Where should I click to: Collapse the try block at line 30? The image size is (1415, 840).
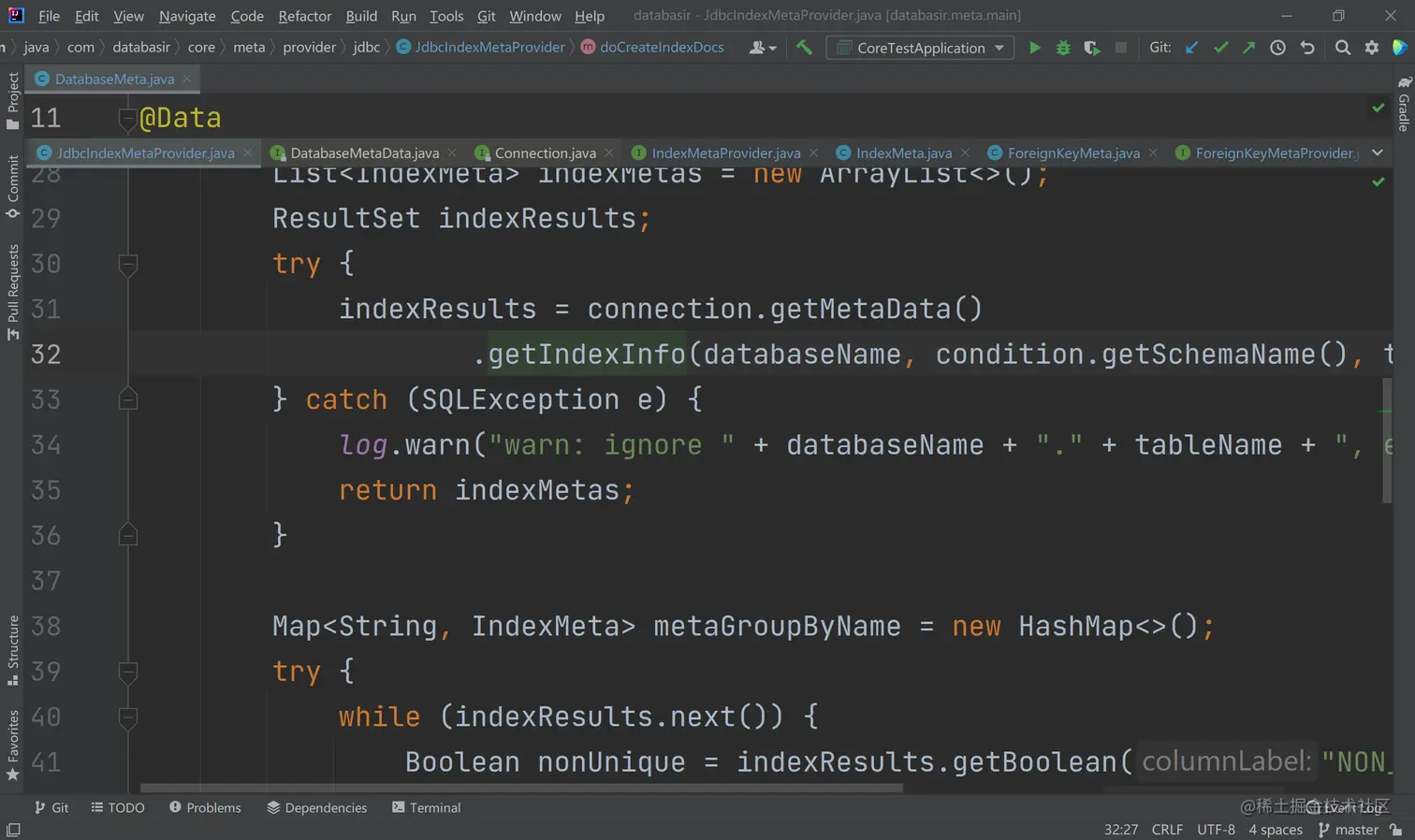[128, 264]
